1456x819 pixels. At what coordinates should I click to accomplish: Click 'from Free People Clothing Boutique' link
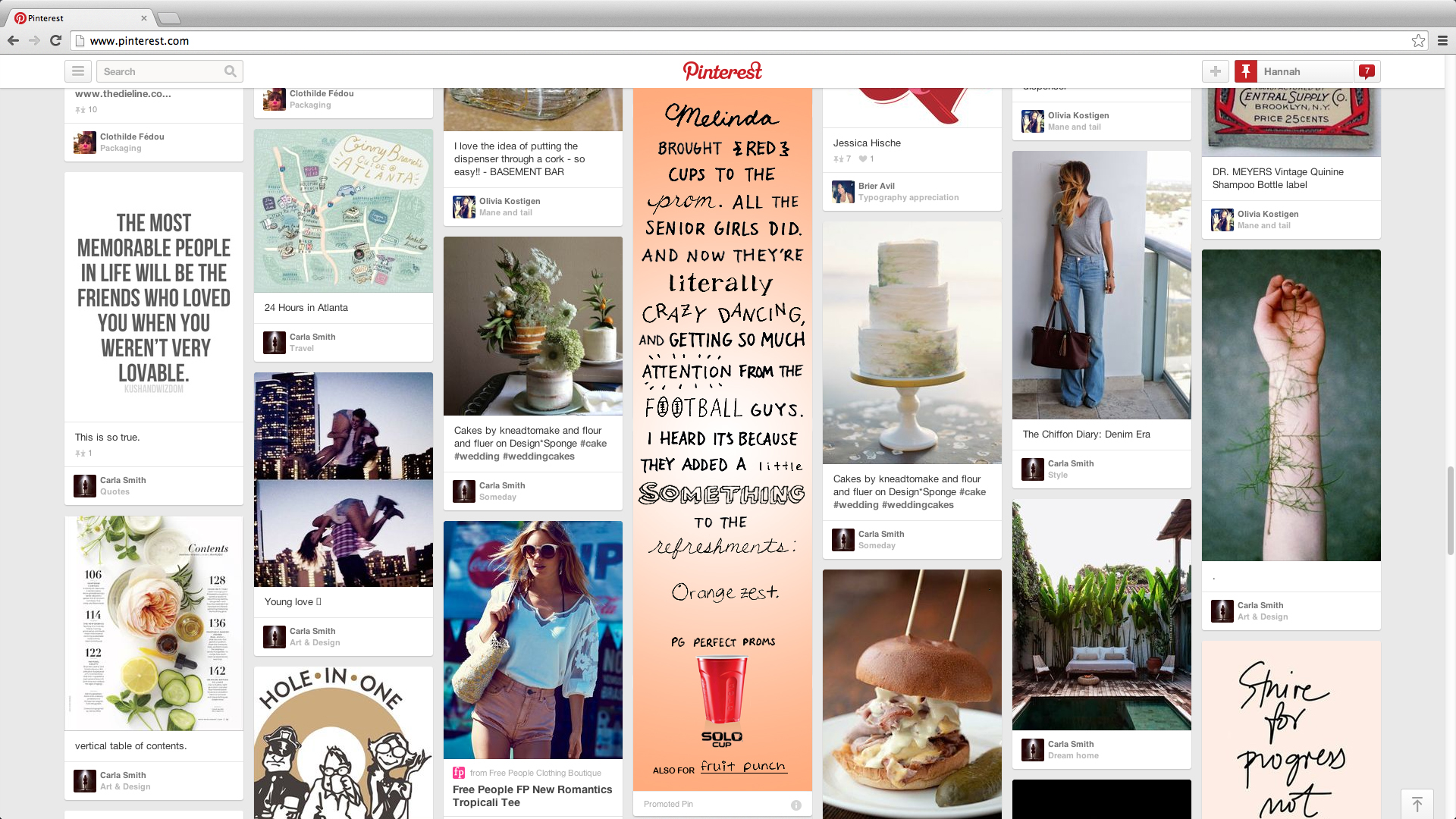(535, 773)
